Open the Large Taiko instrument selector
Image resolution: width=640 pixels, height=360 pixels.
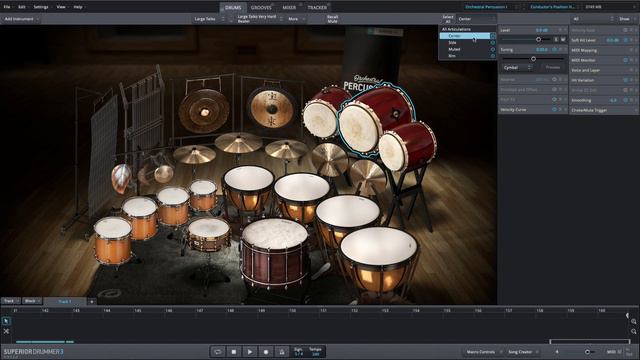coord(209,19)
